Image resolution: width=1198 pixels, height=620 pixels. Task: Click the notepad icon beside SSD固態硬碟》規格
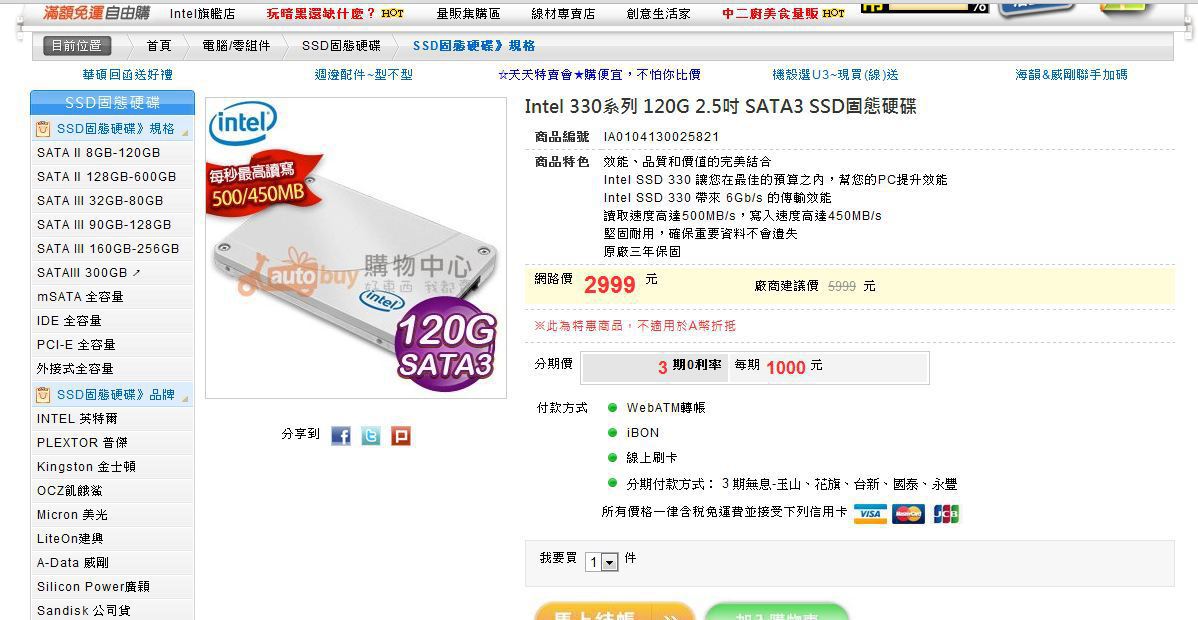pos(44,128)
